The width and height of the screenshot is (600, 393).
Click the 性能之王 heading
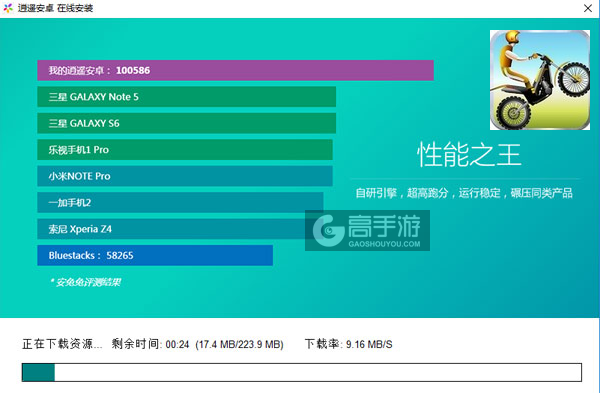pyautogui.click(x=469, y=155)
